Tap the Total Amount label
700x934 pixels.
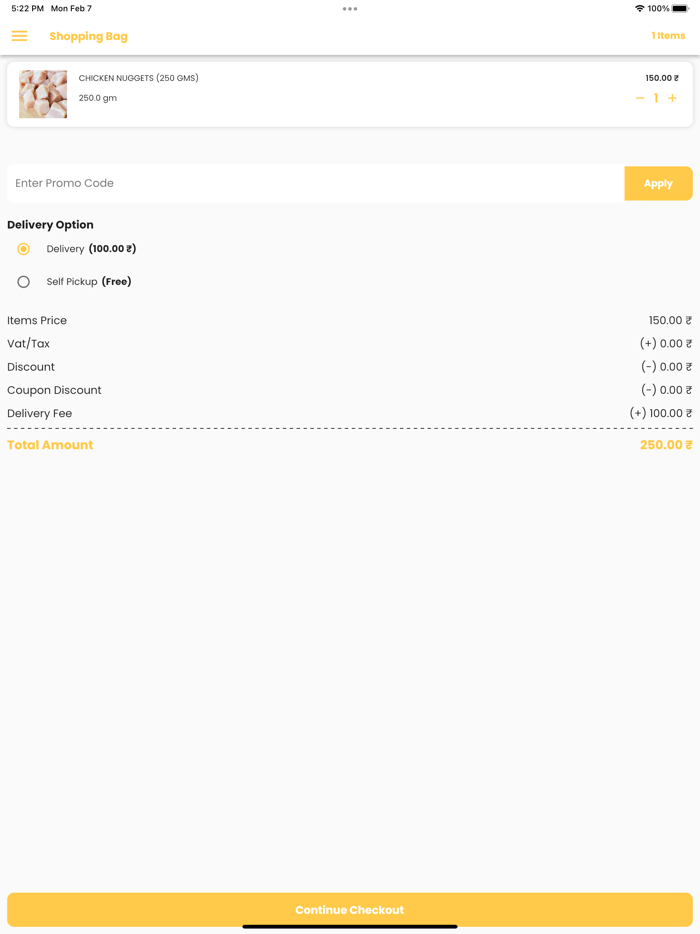(50, 445)
